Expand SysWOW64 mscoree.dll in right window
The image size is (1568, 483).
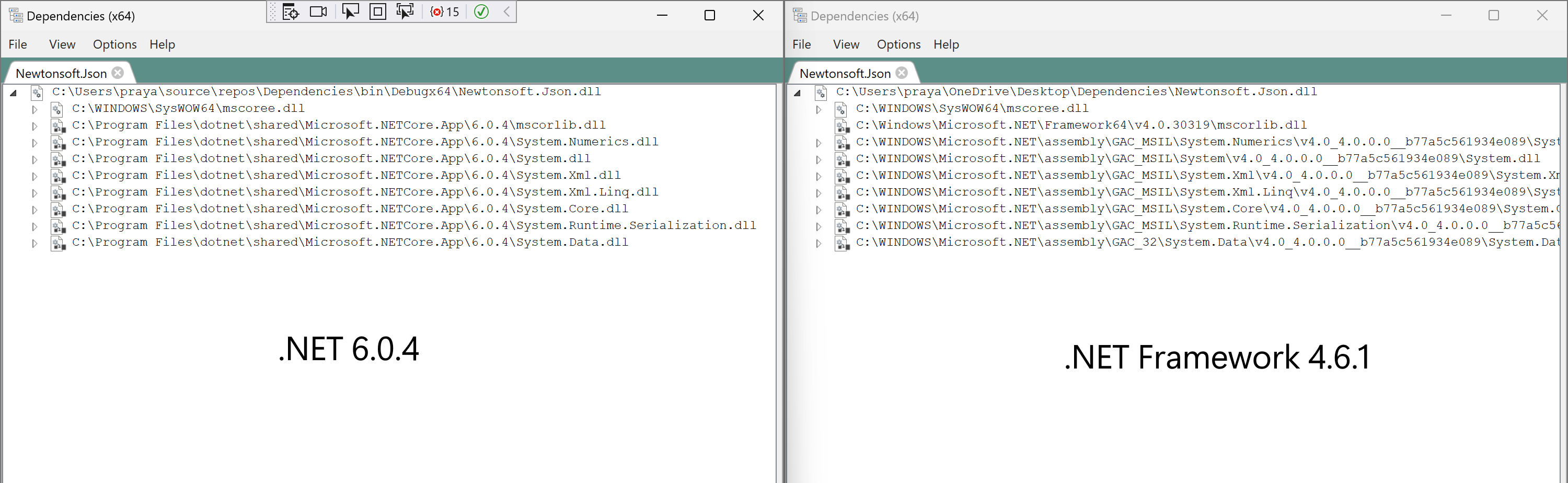(818, 110)
